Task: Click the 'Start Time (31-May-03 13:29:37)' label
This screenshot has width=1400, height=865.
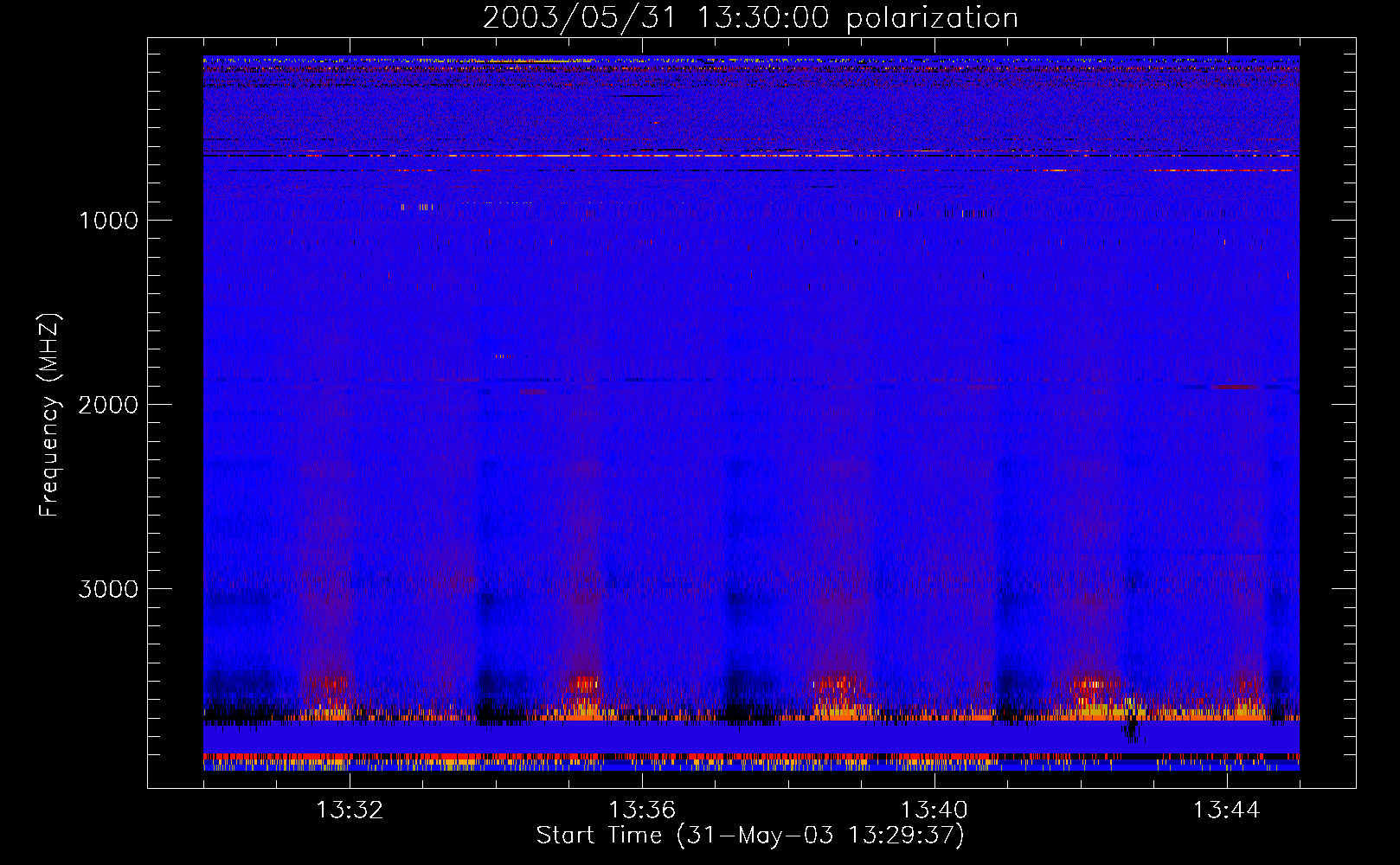Action: point(750,836)
